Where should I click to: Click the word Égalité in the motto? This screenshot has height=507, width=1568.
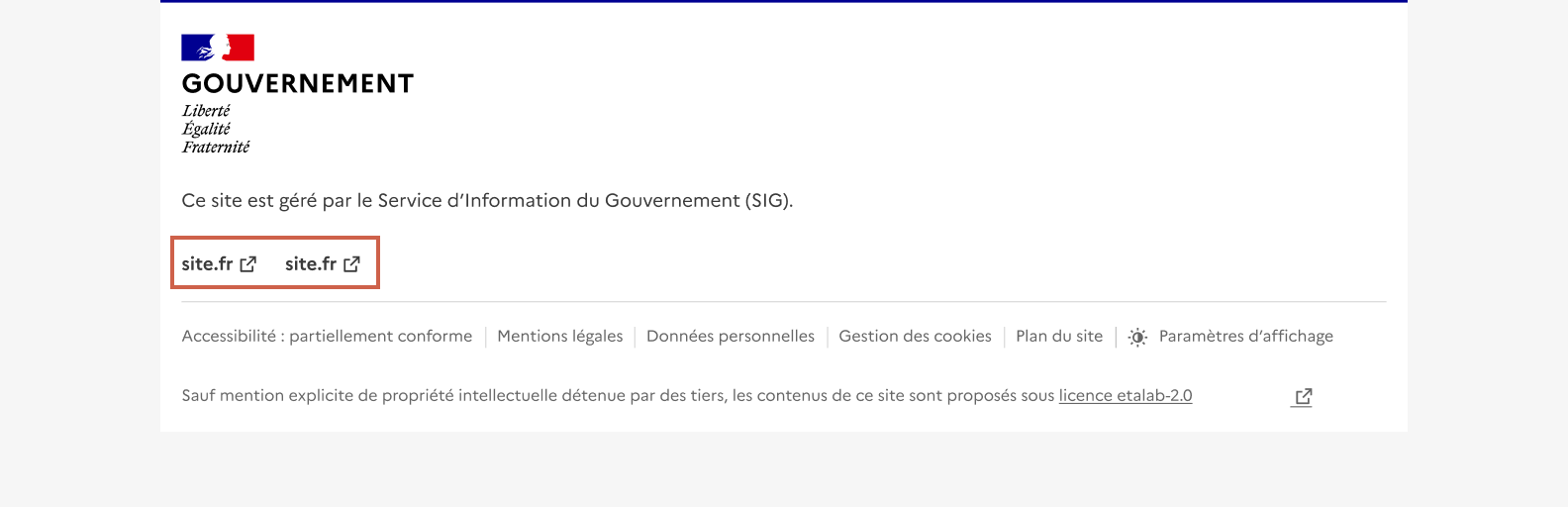(x=206, y=129)
